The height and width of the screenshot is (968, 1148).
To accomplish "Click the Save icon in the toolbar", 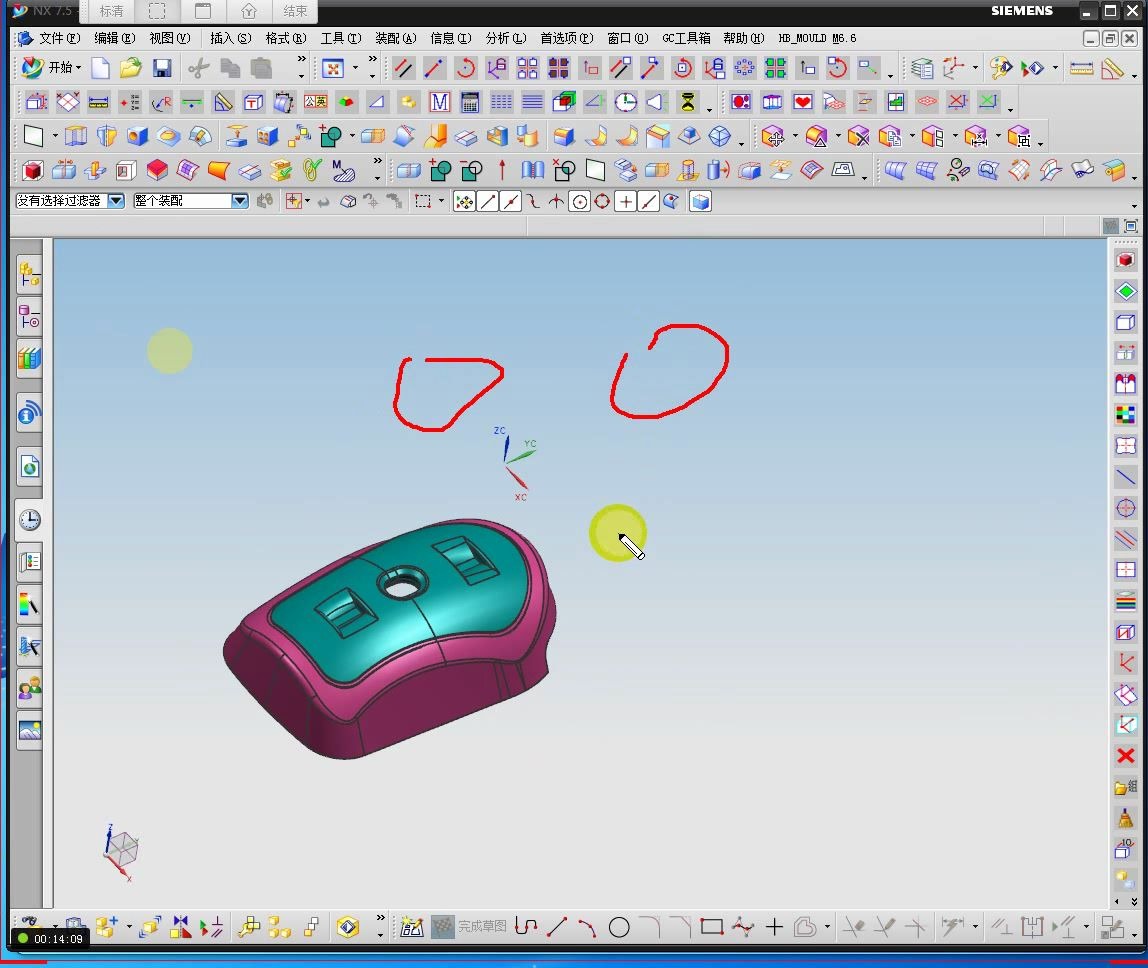I will coord(161,67).
